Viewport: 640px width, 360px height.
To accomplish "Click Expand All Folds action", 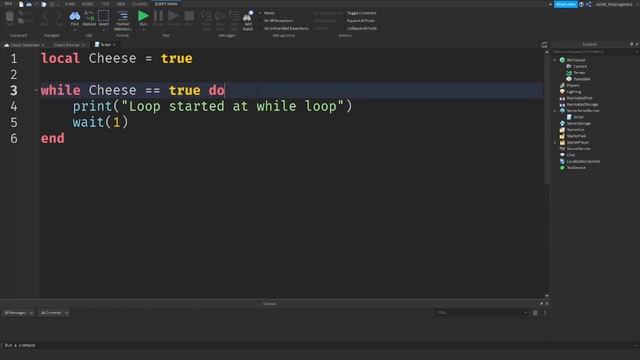I will tap(361, 20).
